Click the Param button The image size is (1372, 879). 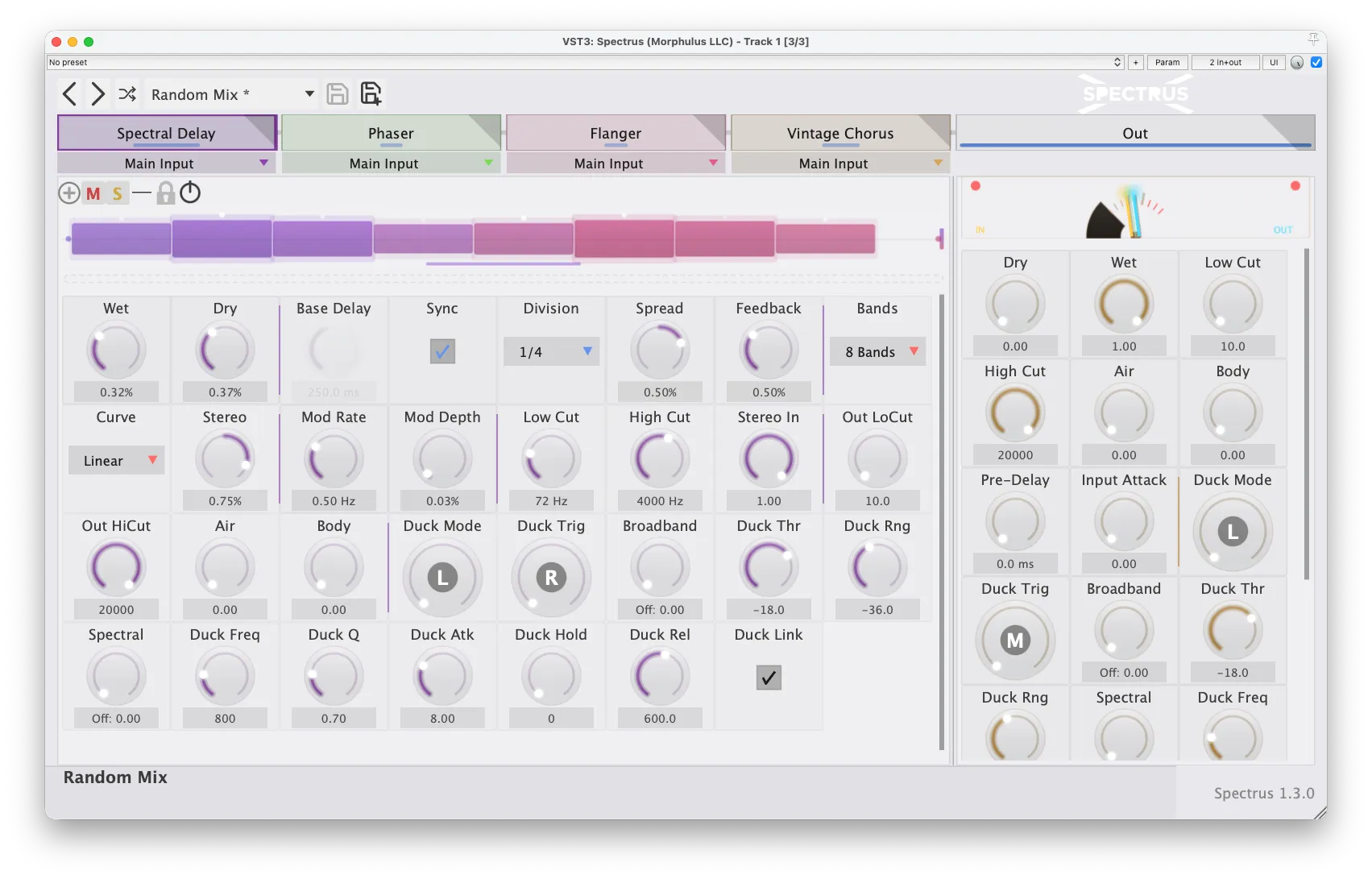click(1167, 62)
